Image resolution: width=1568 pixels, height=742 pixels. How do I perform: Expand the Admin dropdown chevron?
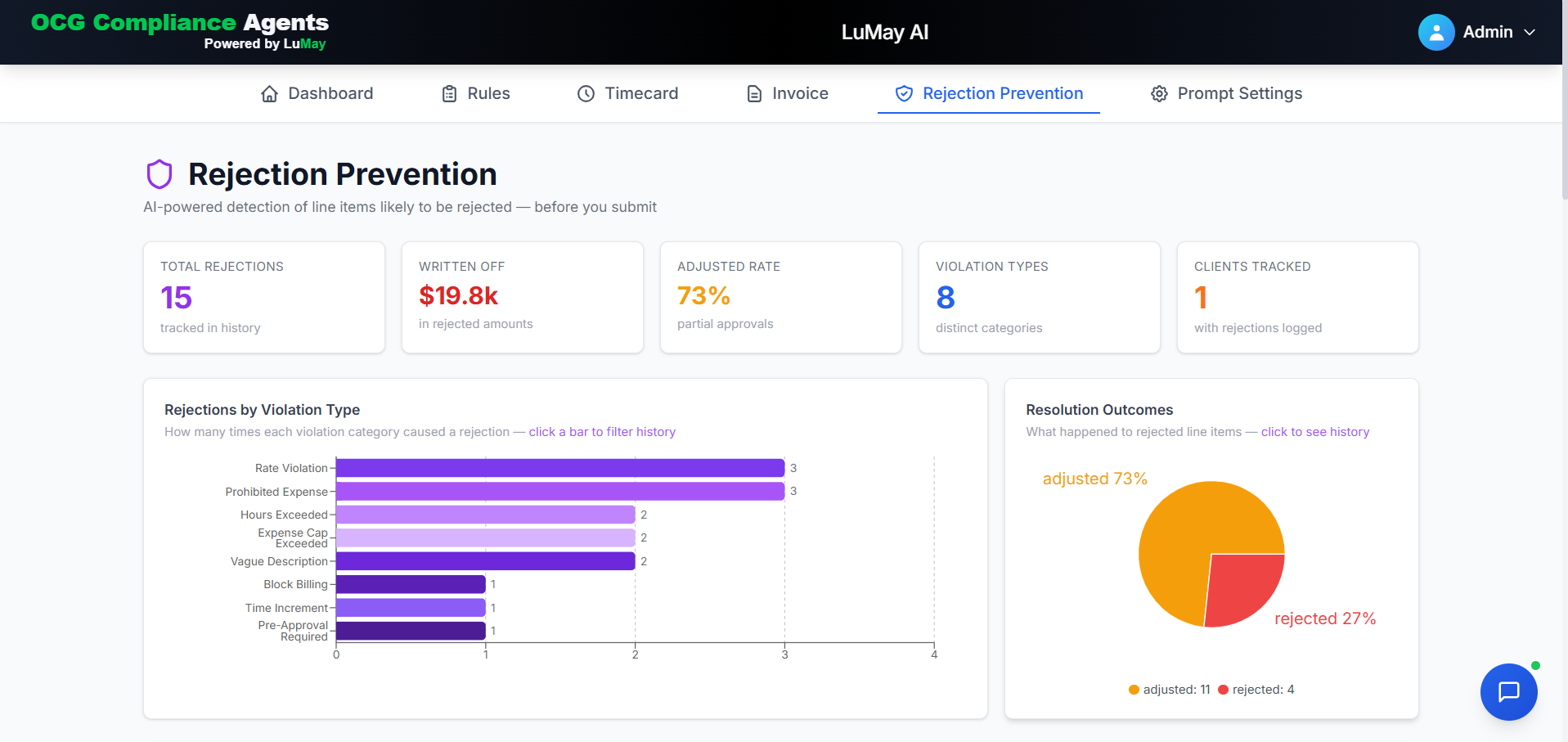pyautogui.click(x=1530, y=32)
